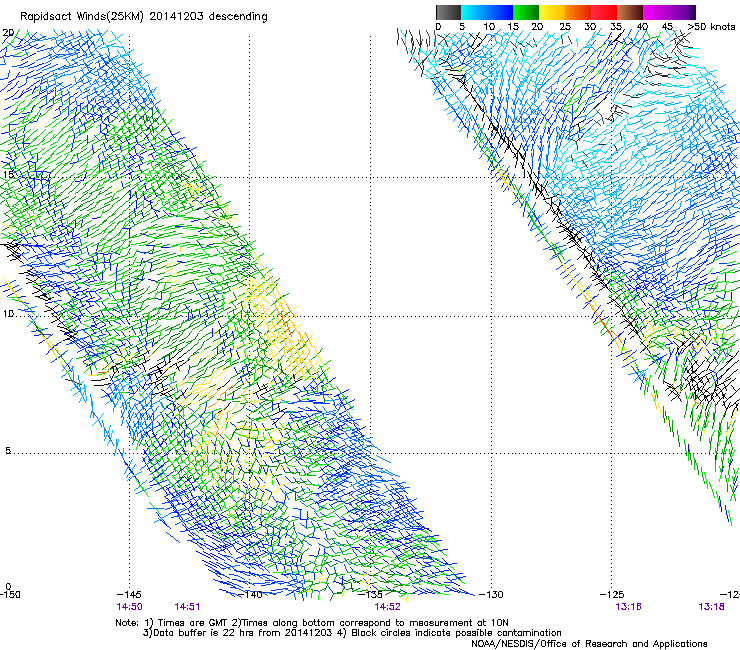Click the 'NOAA/NESDIS/Office of Research and Applications' credit

tap(589, 644)
